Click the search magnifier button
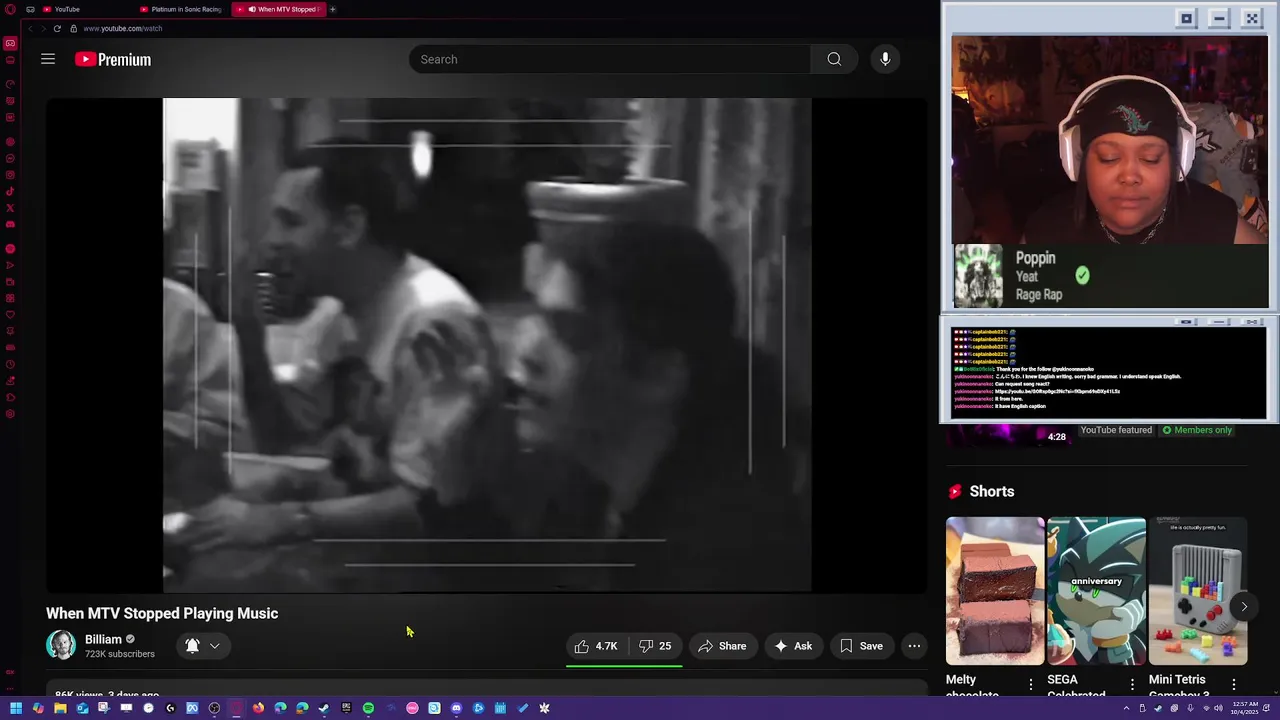 point(834,59)
